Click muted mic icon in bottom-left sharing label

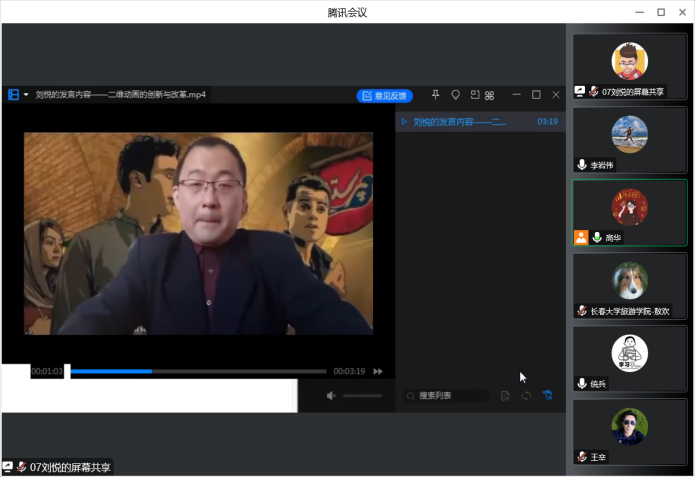click(21, 467)
